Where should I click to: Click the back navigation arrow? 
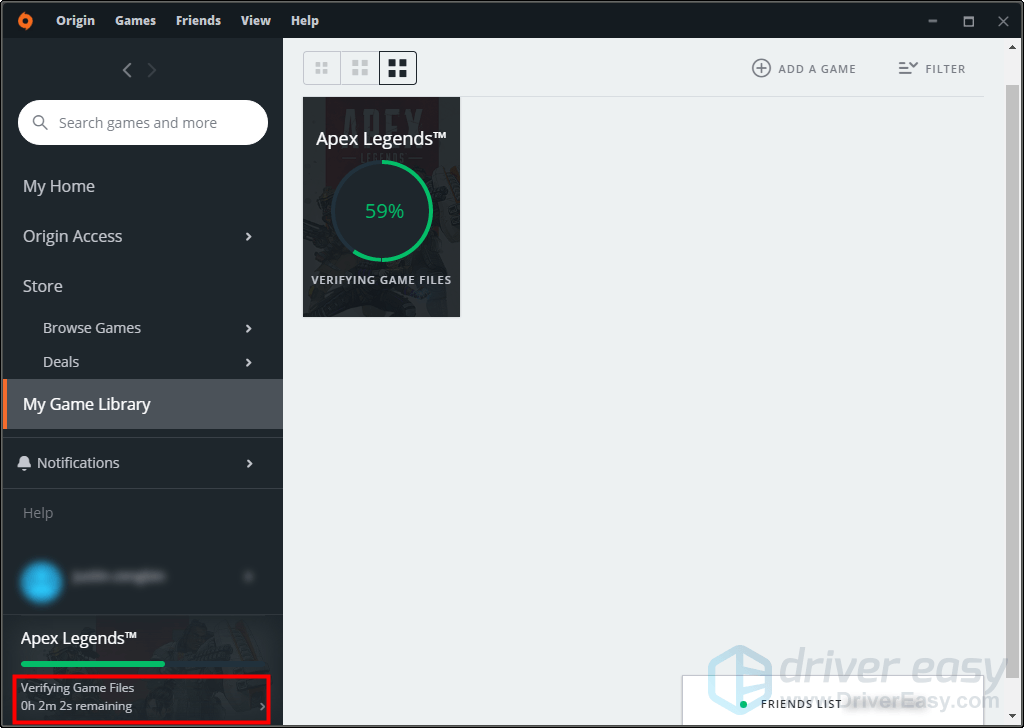coord(127,70)
